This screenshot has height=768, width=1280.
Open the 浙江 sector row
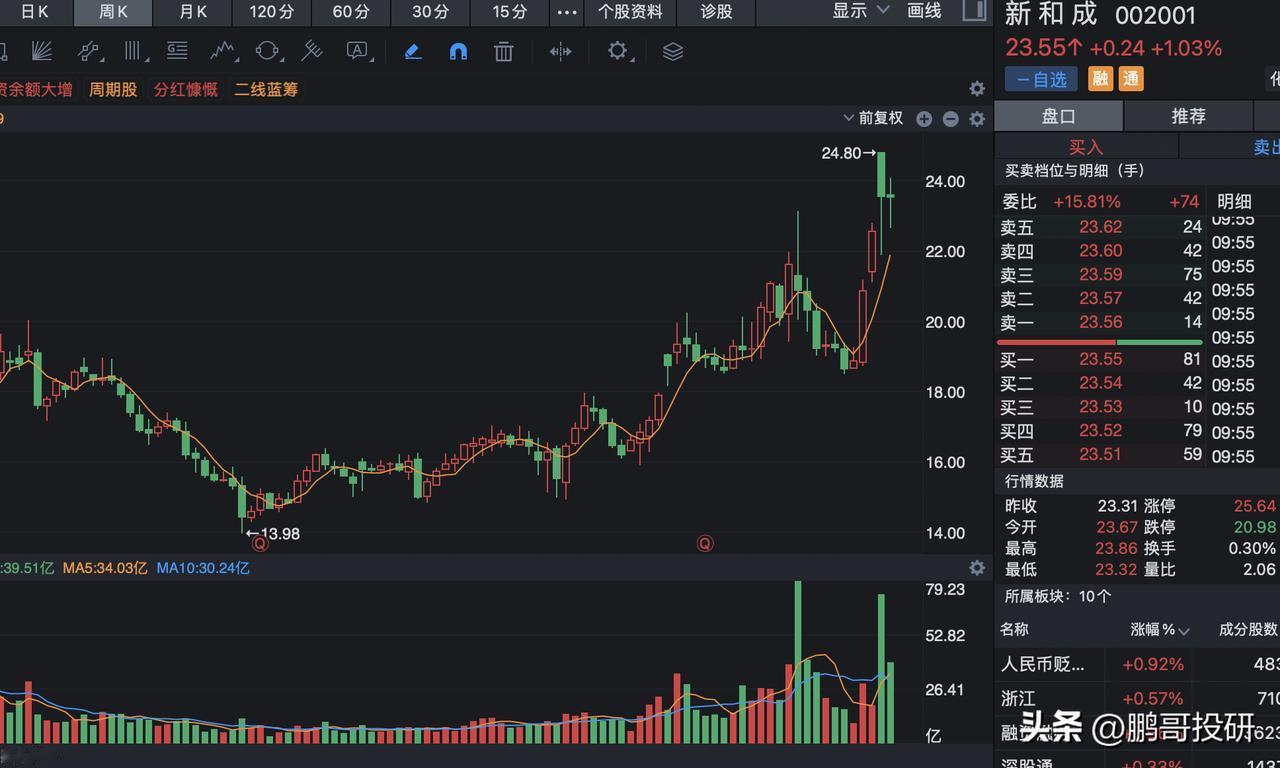coord(1138,698)
